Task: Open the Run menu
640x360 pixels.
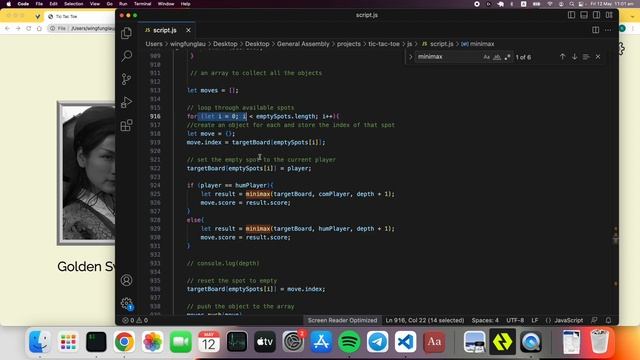Action: coord(123,4)
